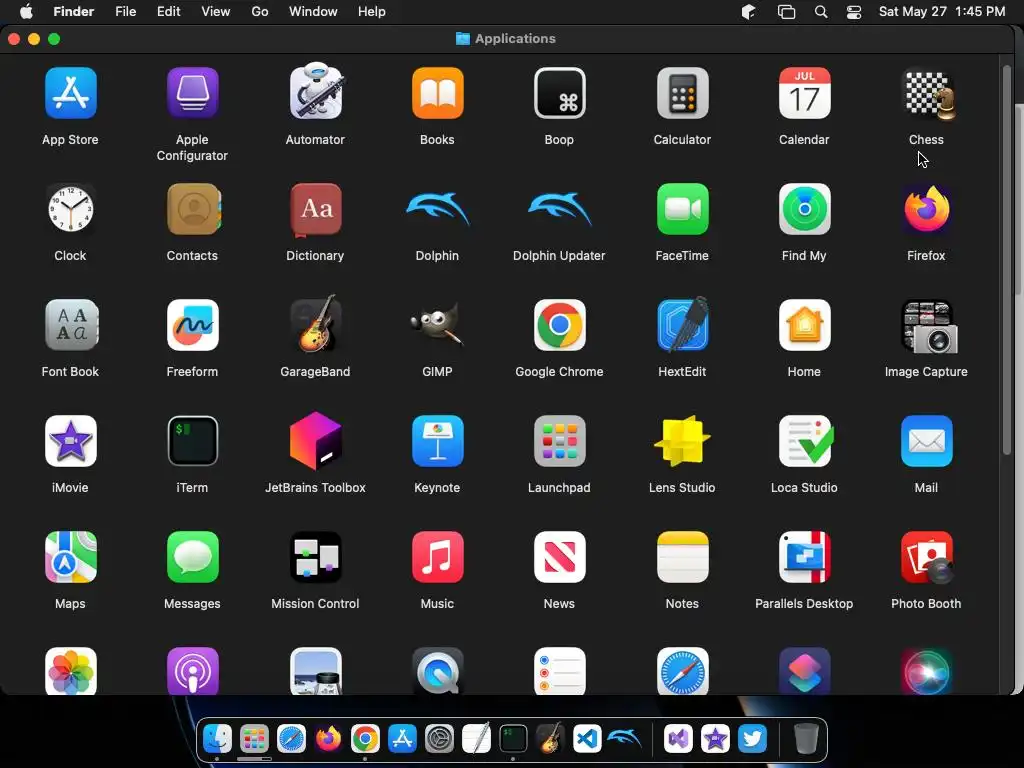The width and height of the screenshot is (1024, 768).
Task: Select the News app
Action: [x=560, y=557]
